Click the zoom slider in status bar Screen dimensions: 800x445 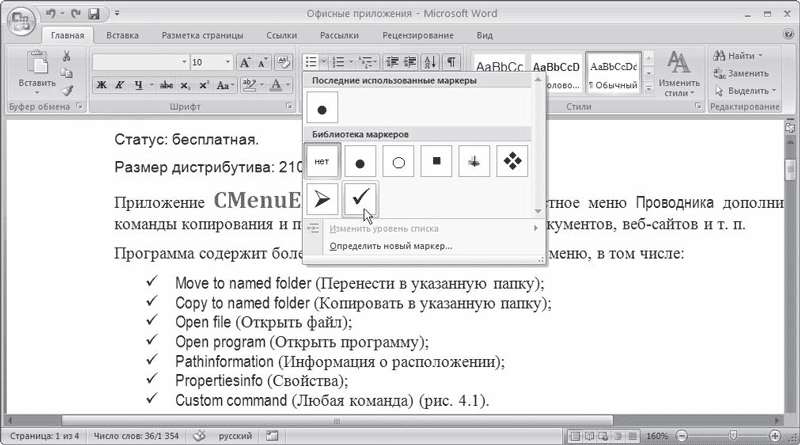733,436
